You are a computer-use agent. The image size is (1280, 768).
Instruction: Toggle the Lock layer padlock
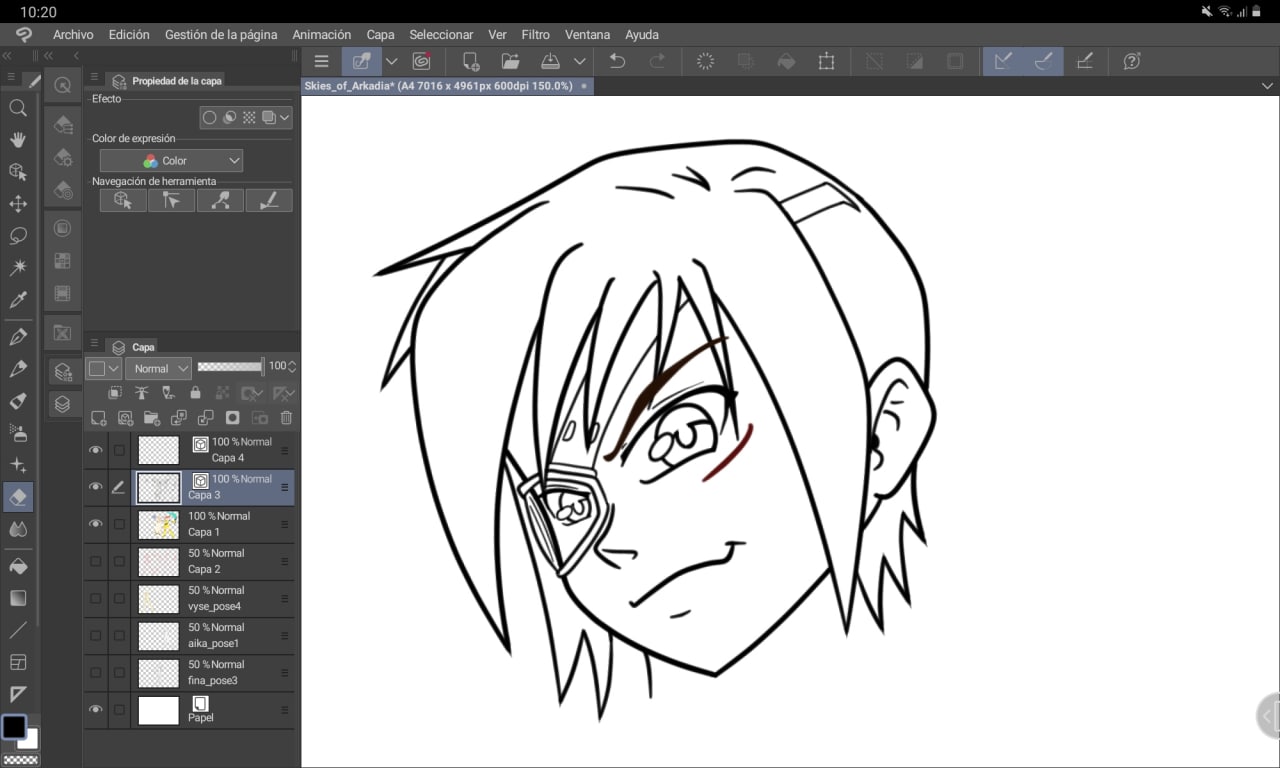(x=195, y=393)
